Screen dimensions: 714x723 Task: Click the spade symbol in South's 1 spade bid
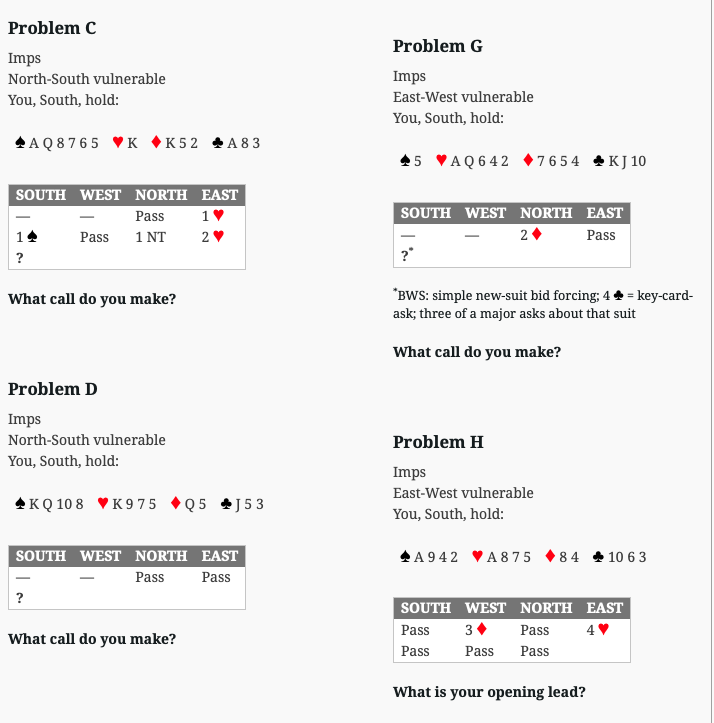(32, 237)
